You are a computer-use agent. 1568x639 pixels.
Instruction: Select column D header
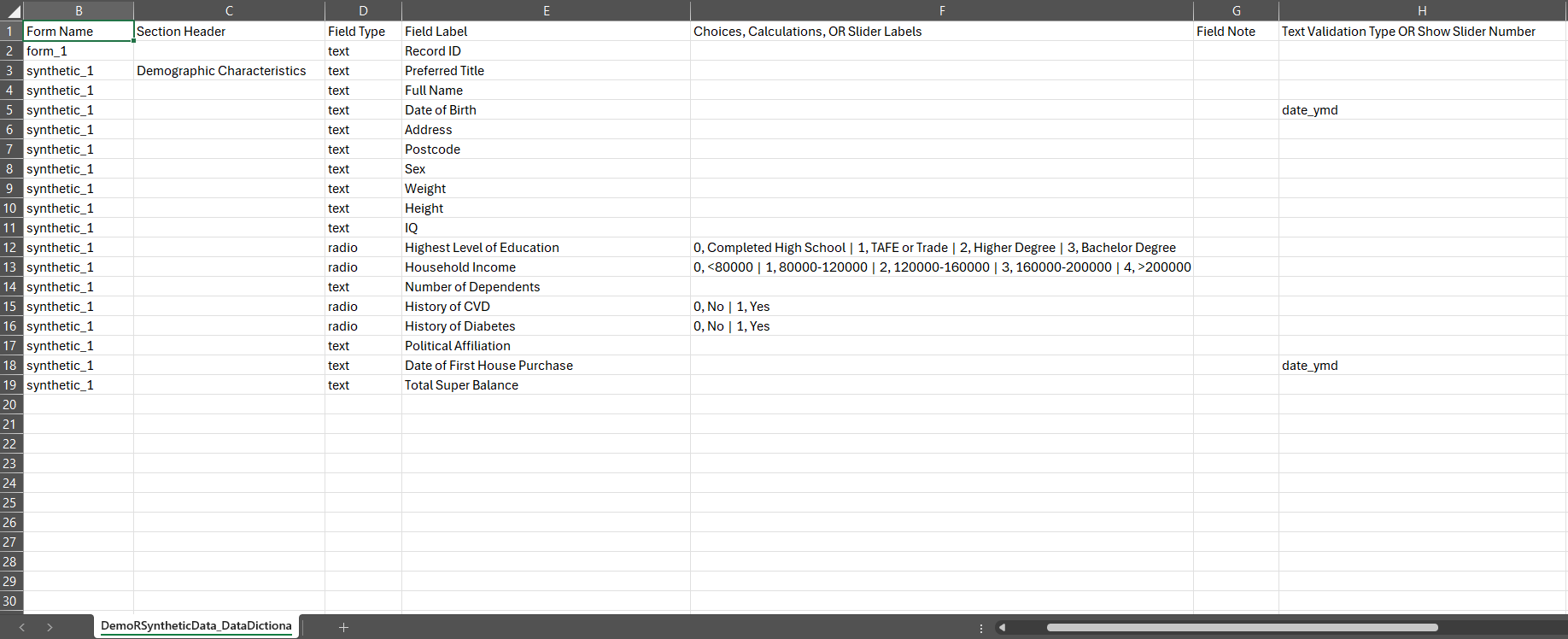[363, 11]
